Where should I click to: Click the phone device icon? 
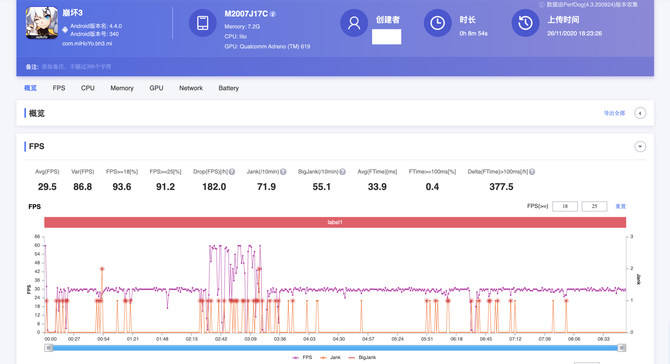[203, 23]
